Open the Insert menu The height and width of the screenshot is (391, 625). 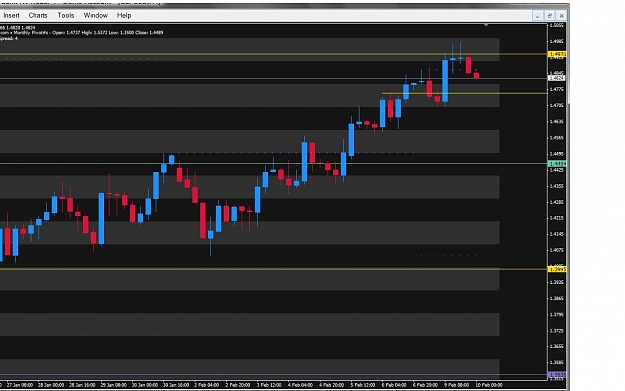[x=11, y=15]
